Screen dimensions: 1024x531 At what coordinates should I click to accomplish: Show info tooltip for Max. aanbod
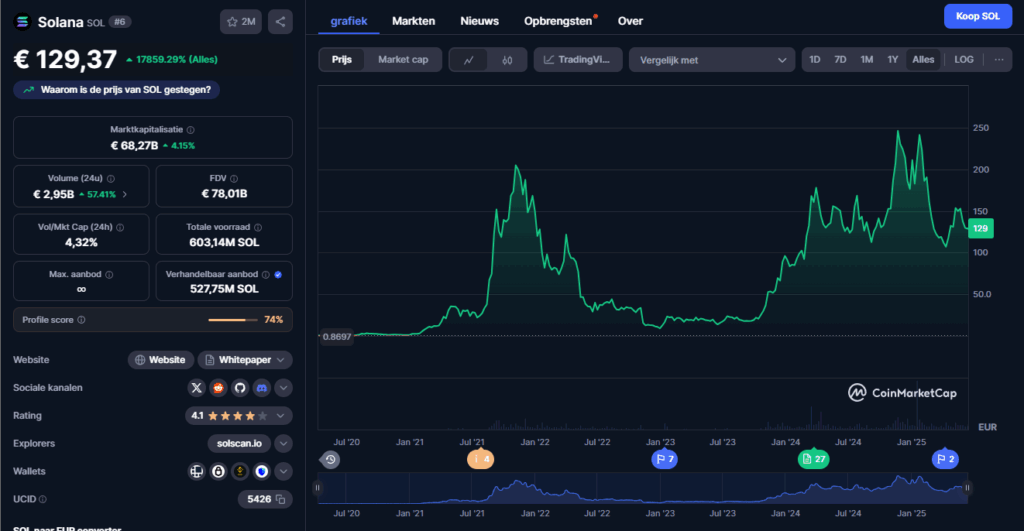[x=109, y=275]
